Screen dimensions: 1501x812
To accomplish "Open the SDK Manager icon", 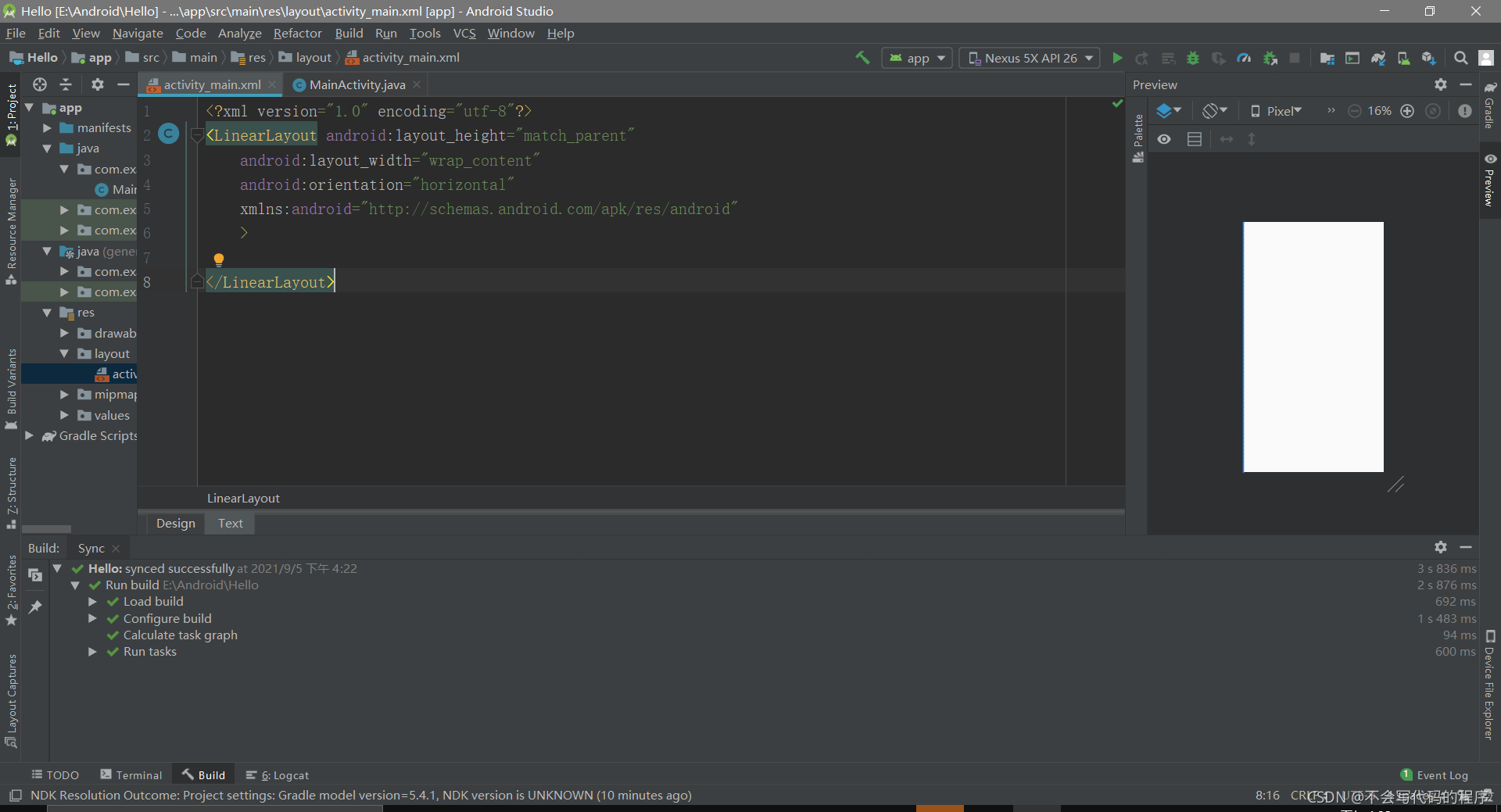I will (1429, 58).
